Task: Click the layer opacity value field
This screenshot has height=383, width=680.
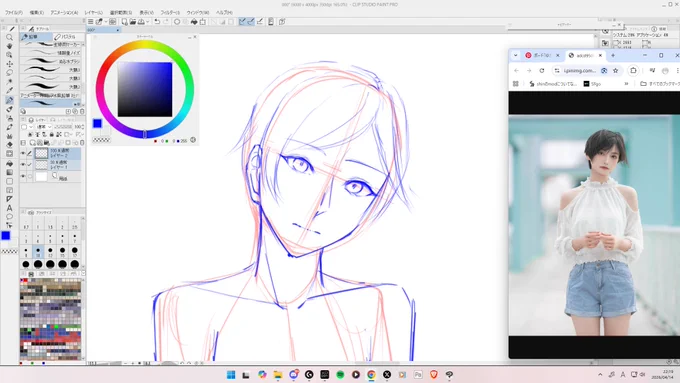Action: pos(78,127)
